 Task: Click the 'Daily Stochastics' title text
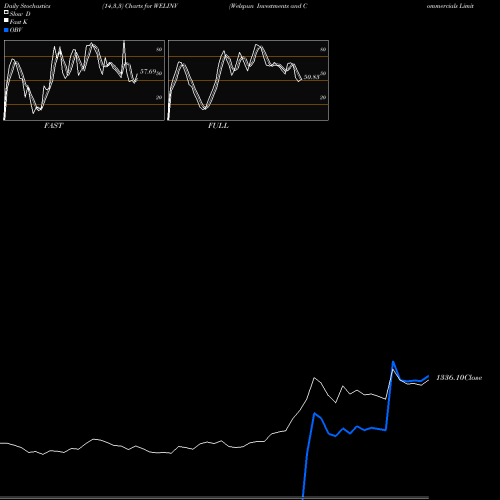[27, 6]
